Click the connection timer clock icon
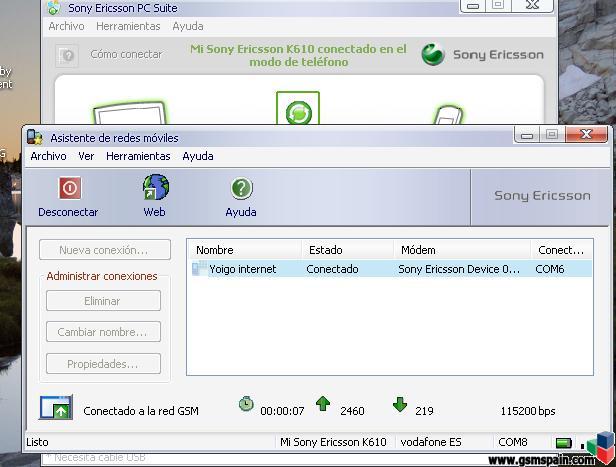The height and width of the screenshot is (467, 616). [246, 404]
